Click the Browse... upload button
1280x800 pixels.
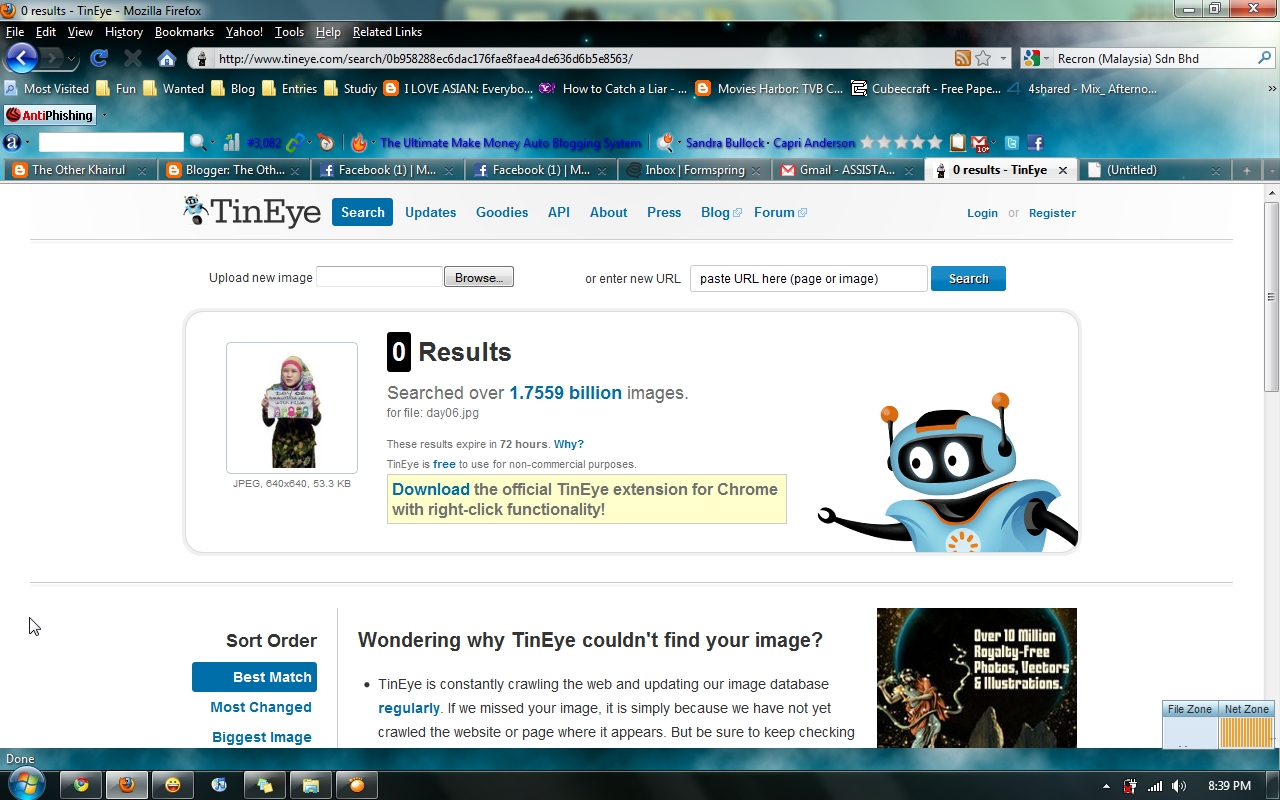click(479, 277)
